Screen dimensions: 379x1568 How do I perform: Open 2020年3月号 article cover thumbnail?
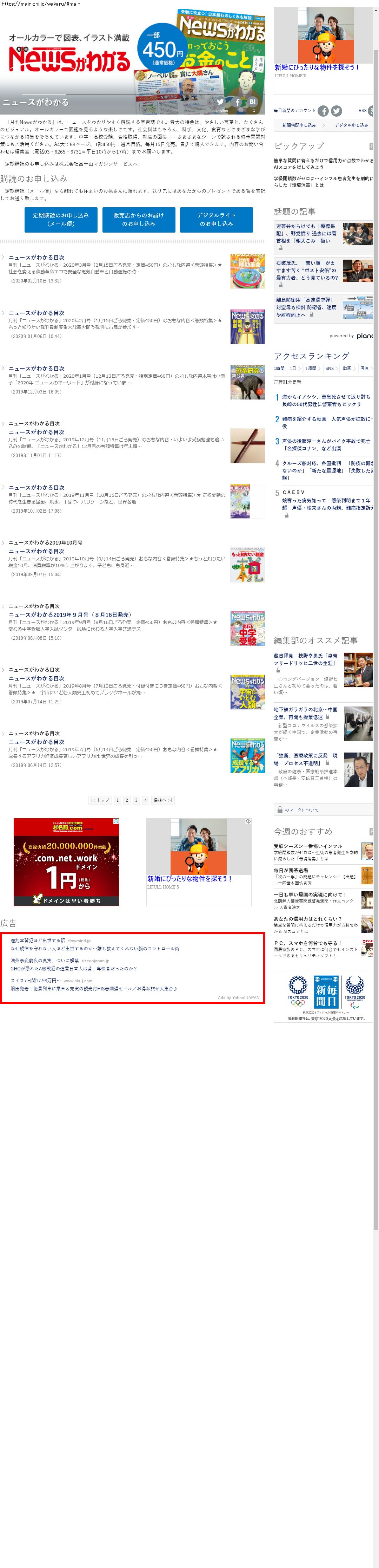[x=248, y=272]
